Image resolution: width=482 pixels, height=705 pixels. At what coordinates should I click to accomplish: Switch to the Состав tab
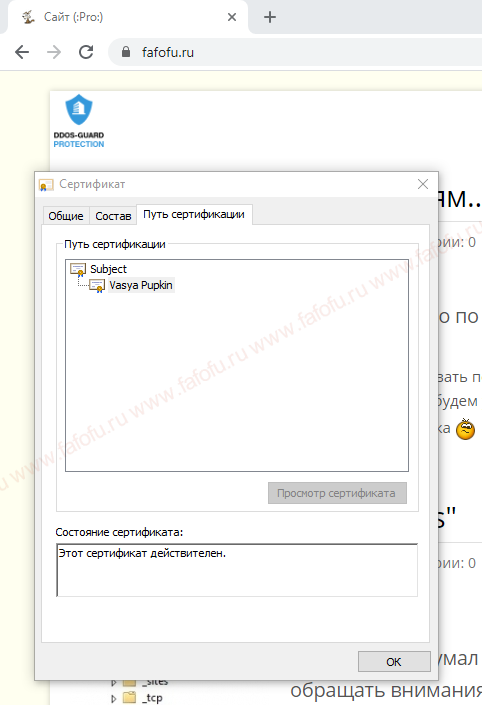(113, 216)
